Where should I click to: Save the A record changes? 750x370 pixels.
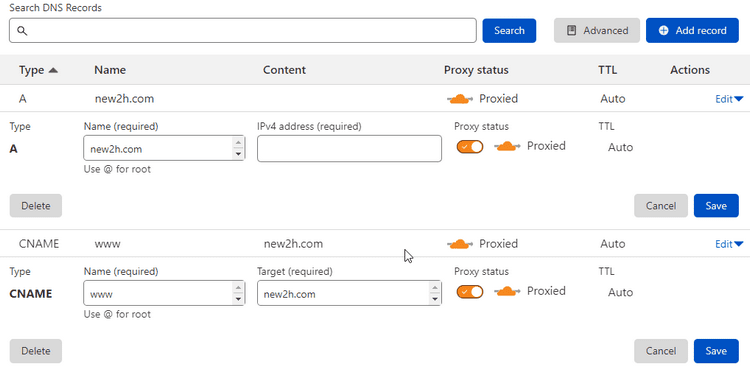click(x=716, y=206)
